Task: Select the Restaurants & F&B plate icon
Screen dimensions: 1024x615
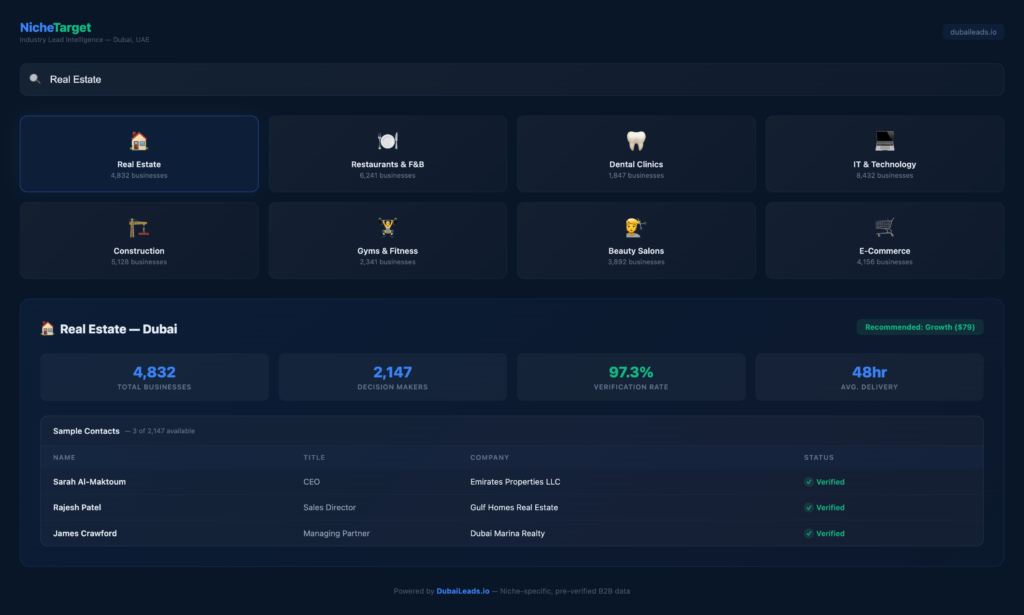Action: click(x=387, y=142)
